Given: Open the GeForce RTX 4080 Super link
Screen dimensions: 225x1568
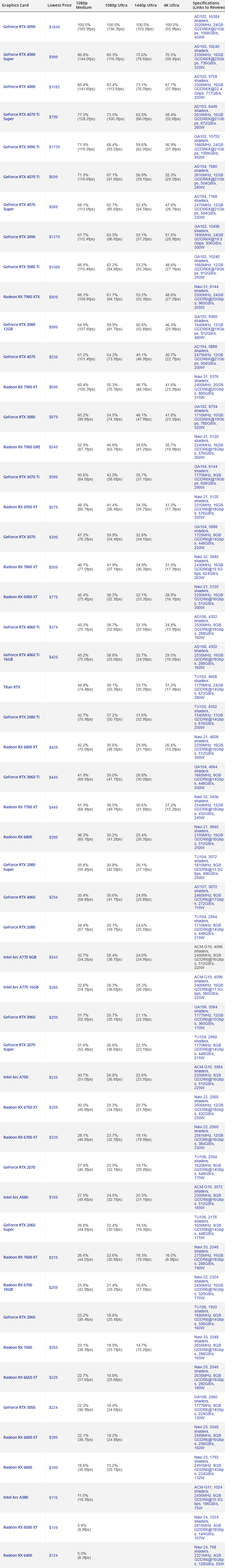Looking at the screenshot, I should (19, 57).
